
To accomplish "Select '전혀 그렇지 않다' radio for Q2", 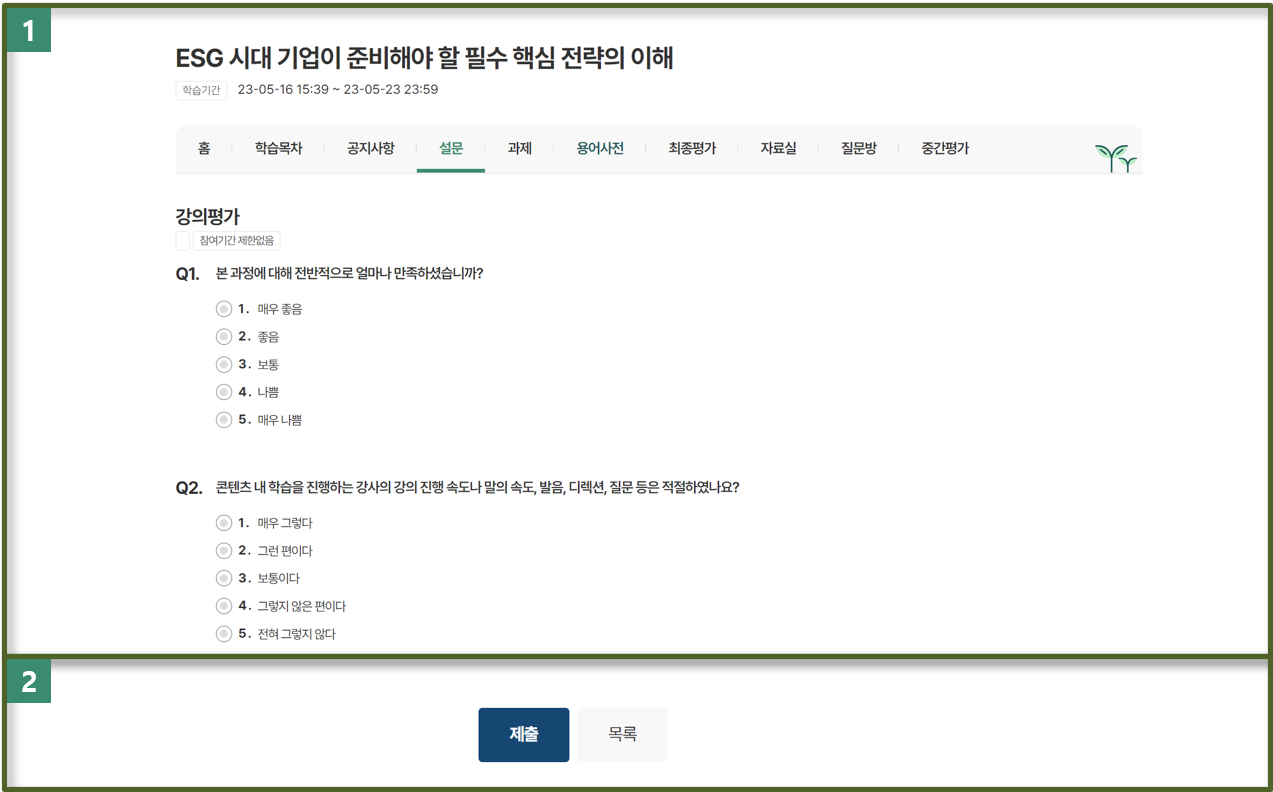I will [x=224, y=634].
